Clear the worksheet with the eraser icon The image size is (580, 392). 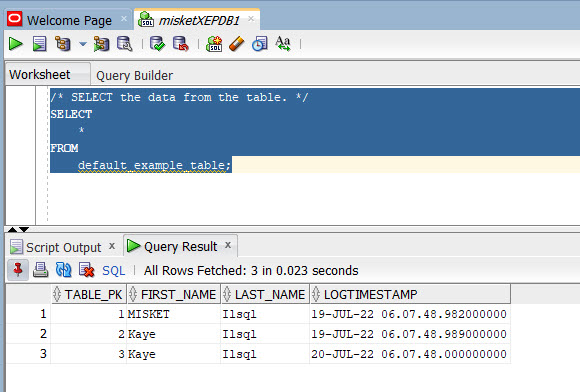237,44
